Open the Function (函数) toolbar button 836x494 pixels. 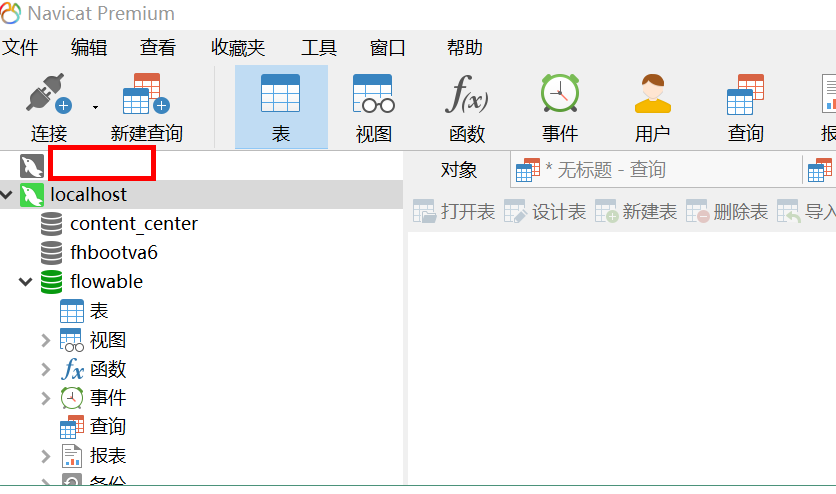[467, 108]
